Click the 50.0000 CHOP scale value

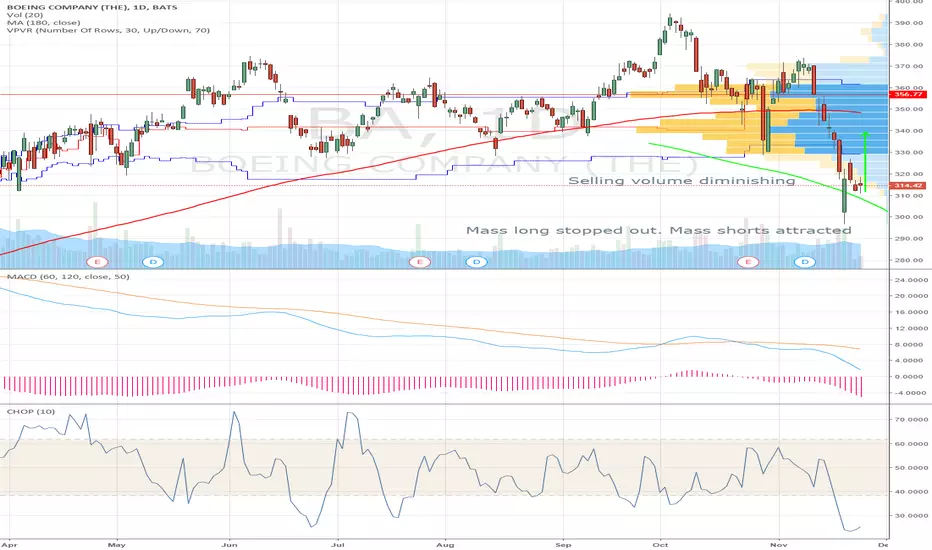point(911,467)
